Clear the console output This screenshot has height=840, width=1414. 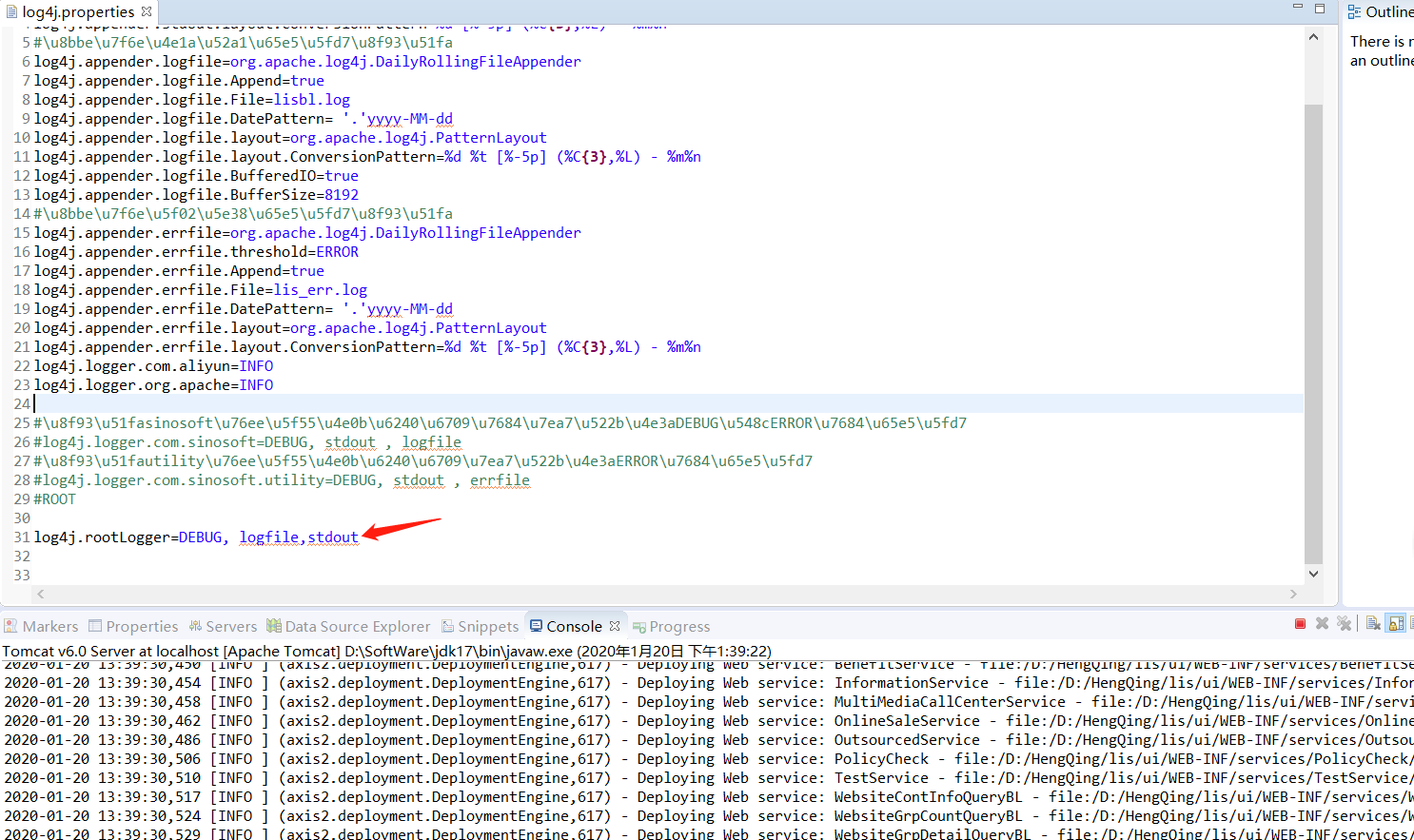[1373, 624]
